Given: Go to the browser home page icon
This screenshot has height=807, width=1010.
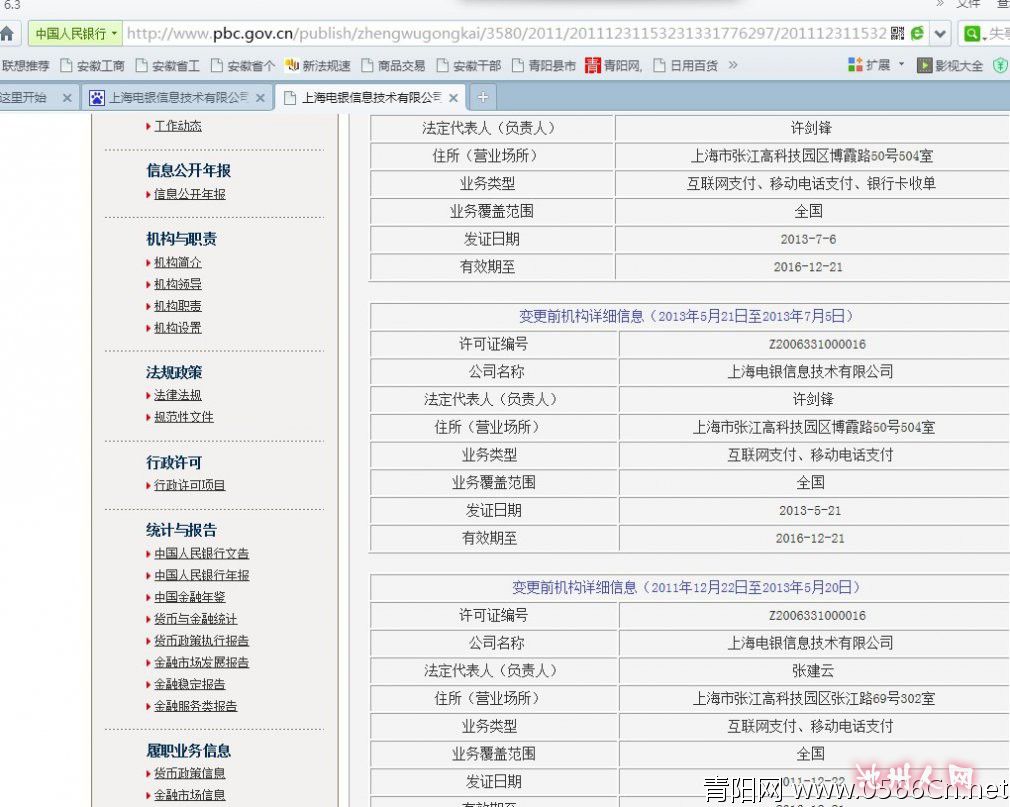Looking at the screenshot, I should [6, 33].
